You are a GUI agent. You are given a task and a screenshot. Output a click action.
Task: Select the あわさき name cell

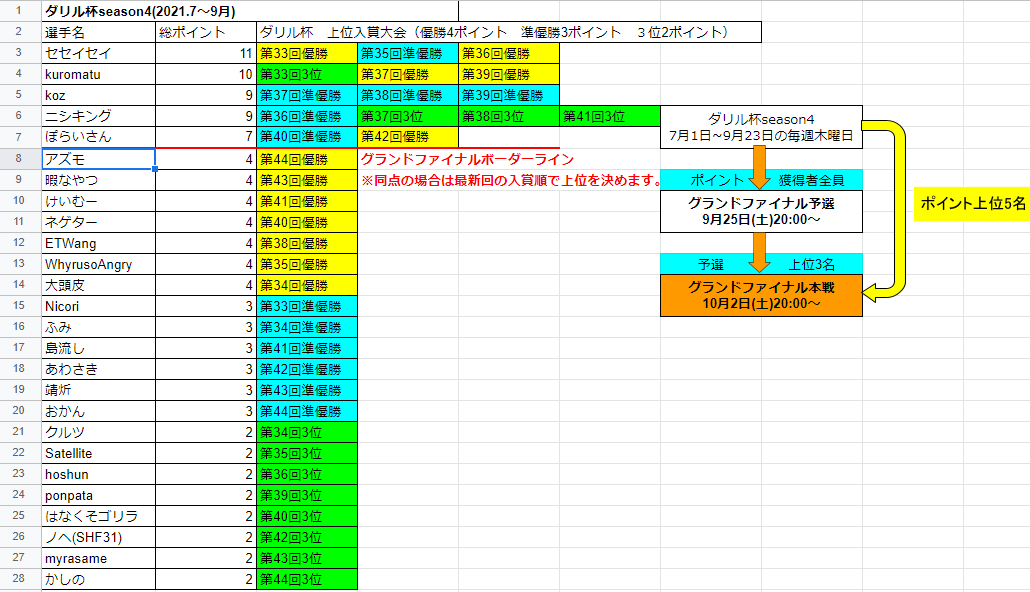tap(99, 369)
